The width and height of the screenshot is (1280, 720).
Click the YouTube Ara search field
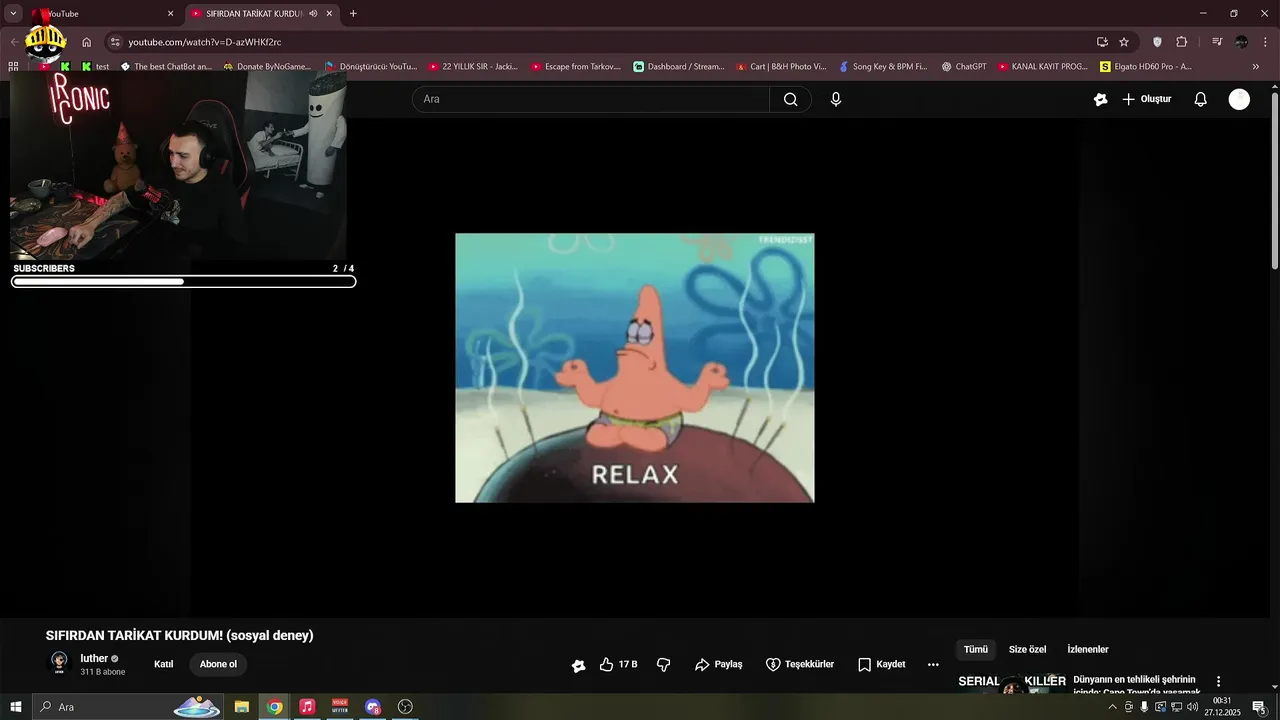591,99
